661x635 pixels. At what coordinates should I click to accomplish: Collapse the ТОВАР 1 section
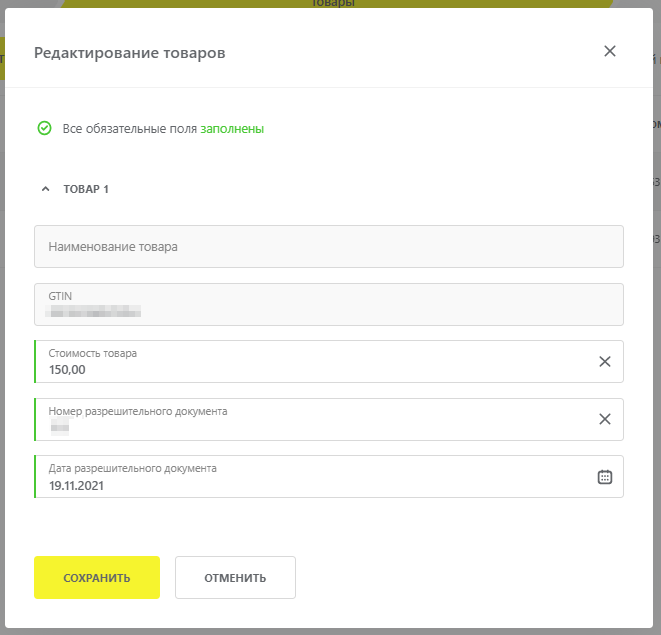click(46, 189)
